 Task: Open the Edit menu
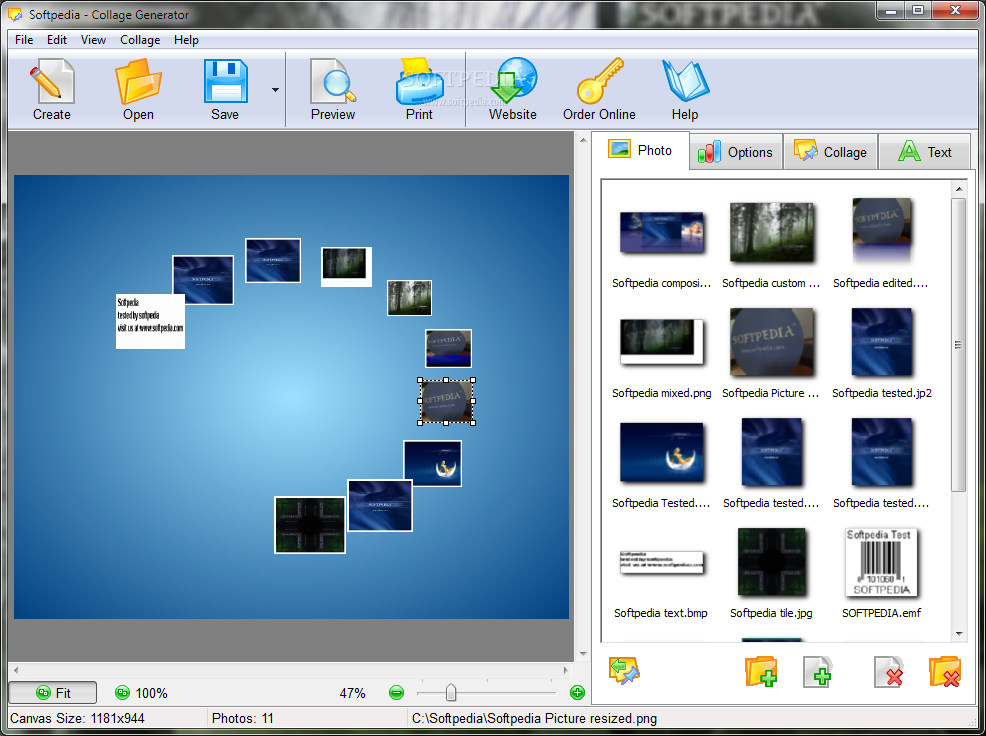[x=57, y=40]
